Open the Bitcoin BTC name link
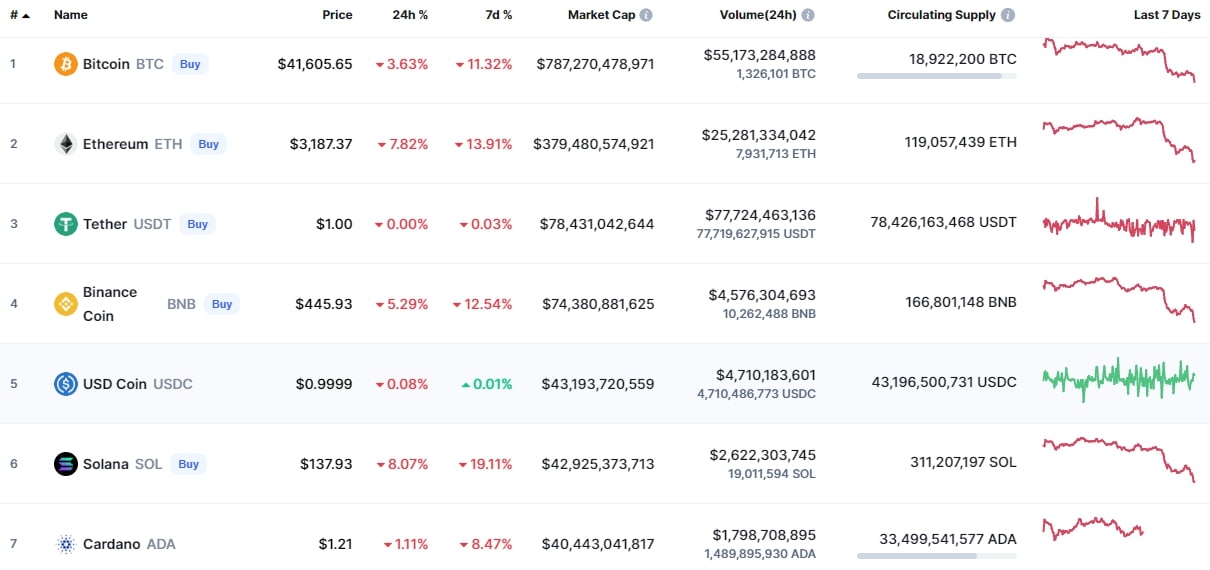The image size is (1210, 570). [123, 64]
